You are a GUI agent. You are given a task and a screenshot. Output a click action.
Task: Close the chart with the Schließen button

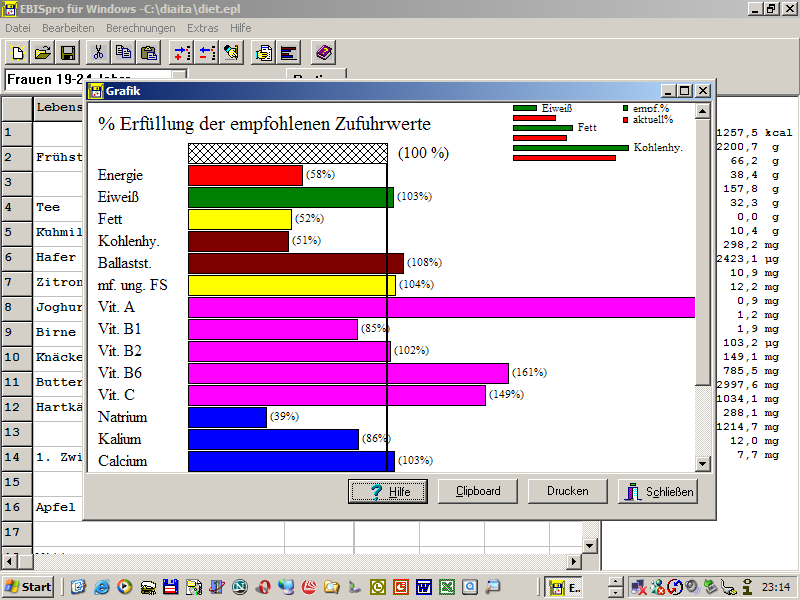click(x=657, y=492)
